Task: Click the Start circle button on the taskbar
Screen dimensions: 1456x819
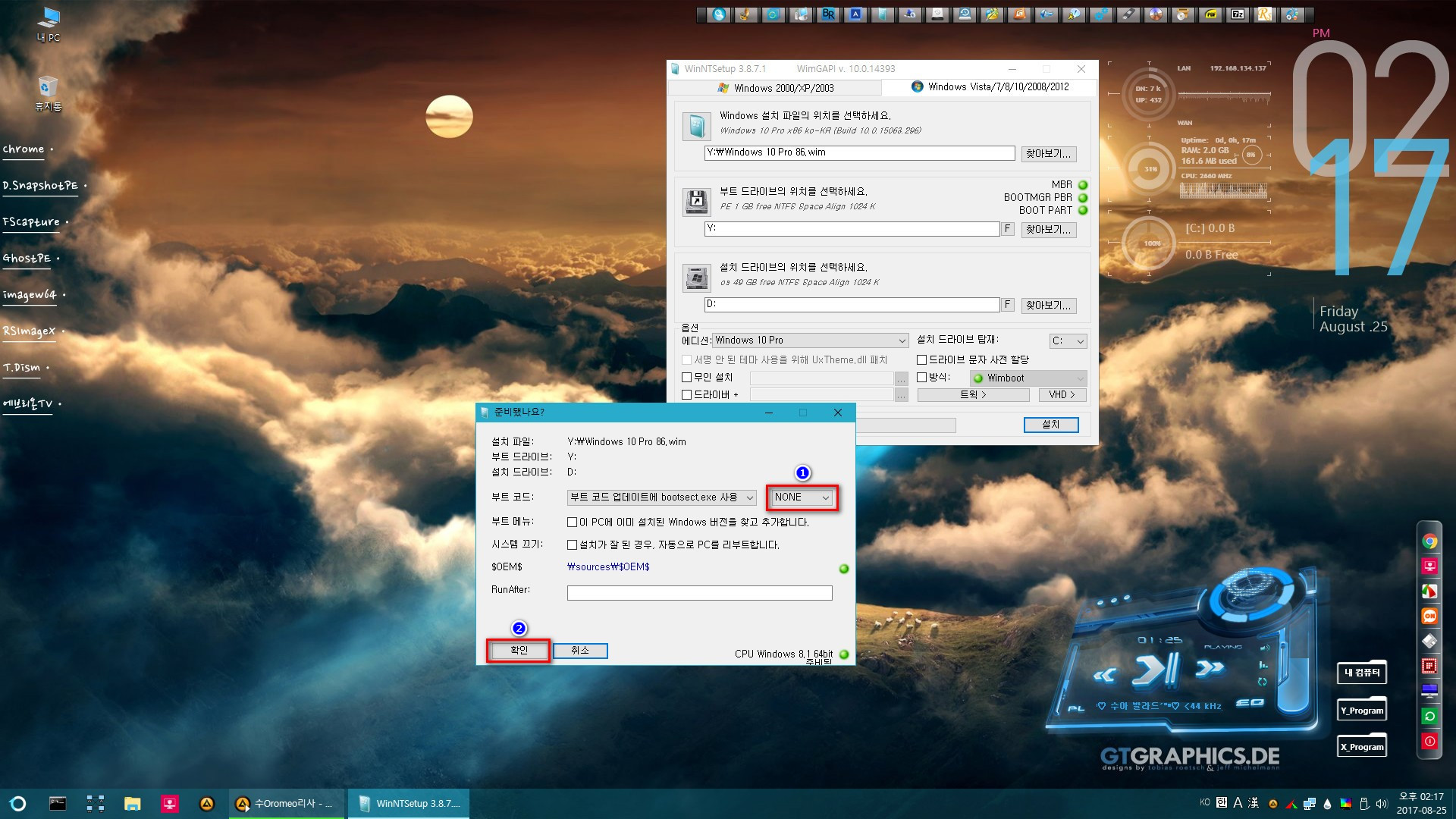Action: coord(18,804)
